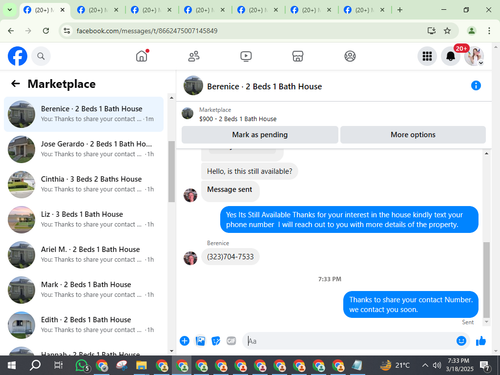Open the Friends icon in top navigation

pyautogui.click(x=194, y=56)
